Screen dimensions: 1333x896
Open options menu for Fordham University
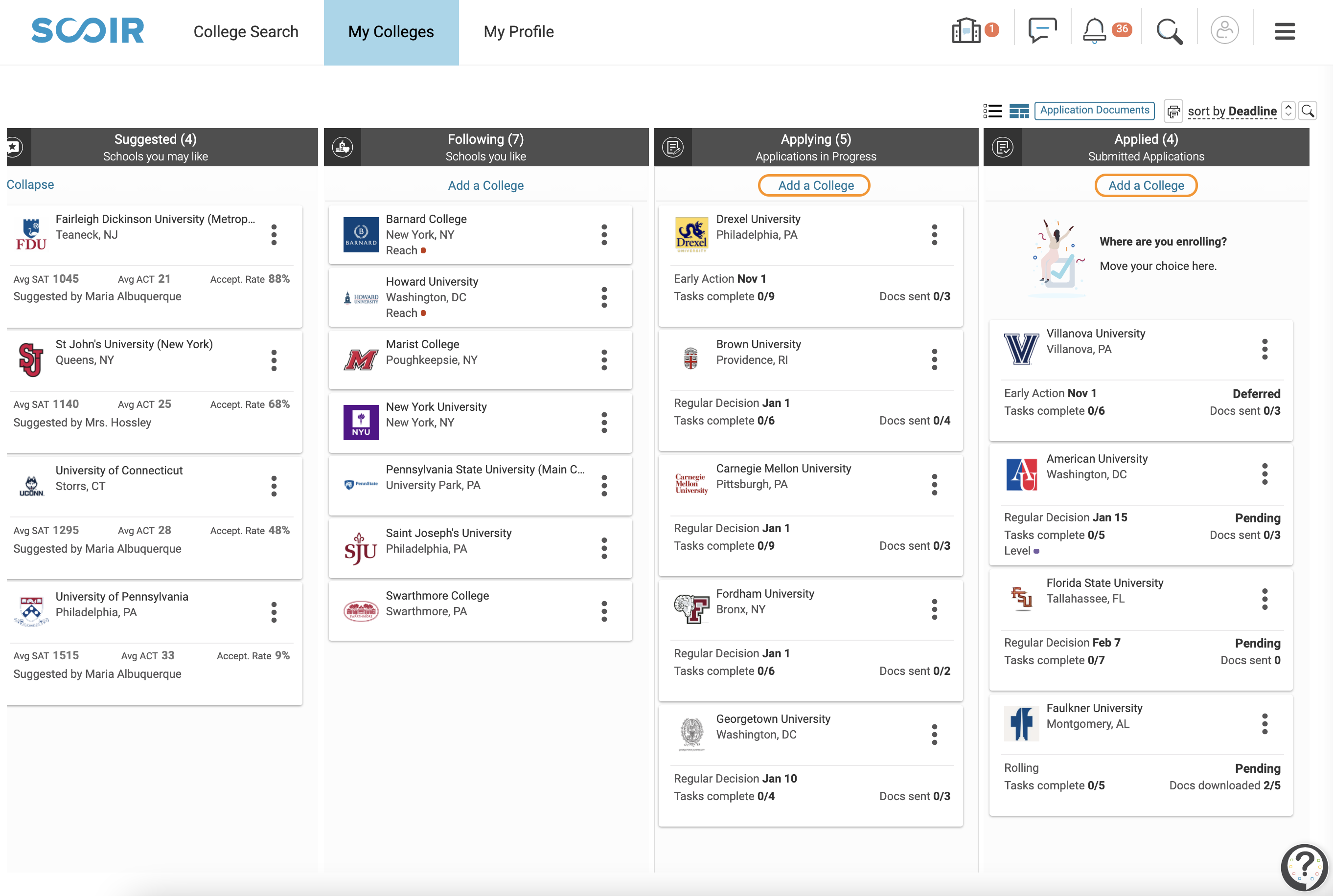935,610
